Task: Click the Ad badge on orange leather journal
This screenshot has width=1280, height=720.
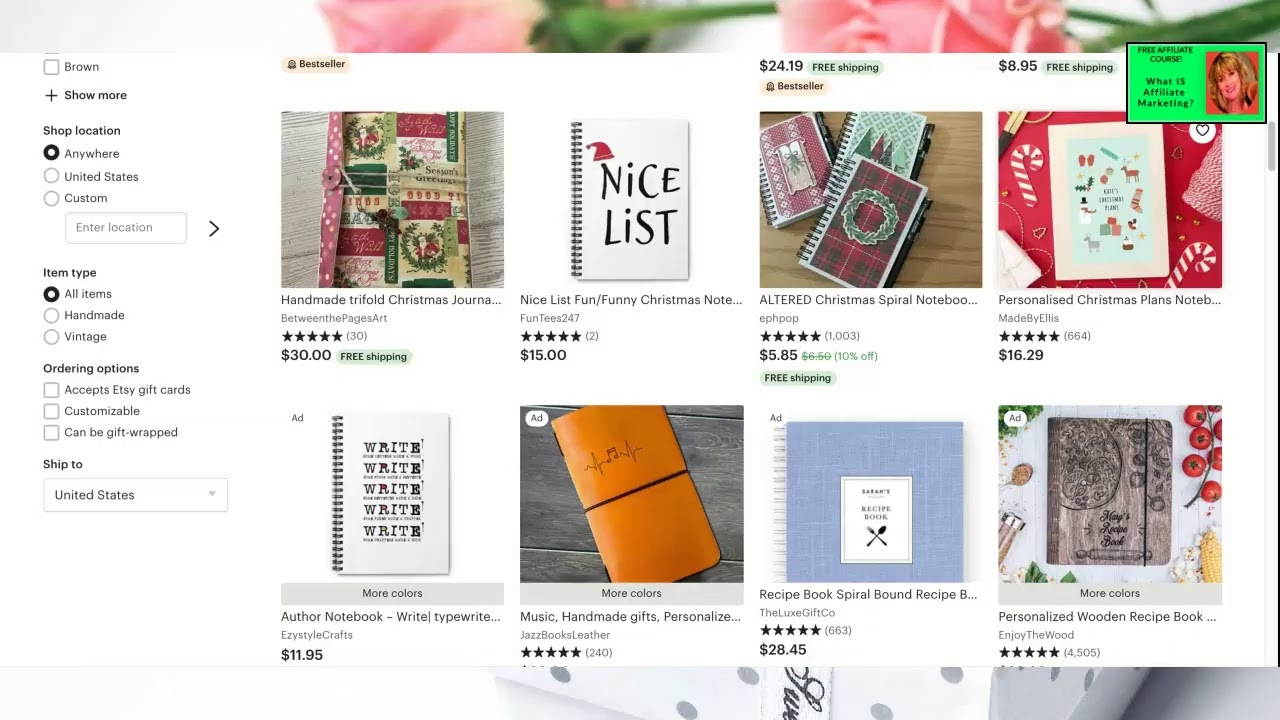Action: pyautogui.click(x=537, y=418)
